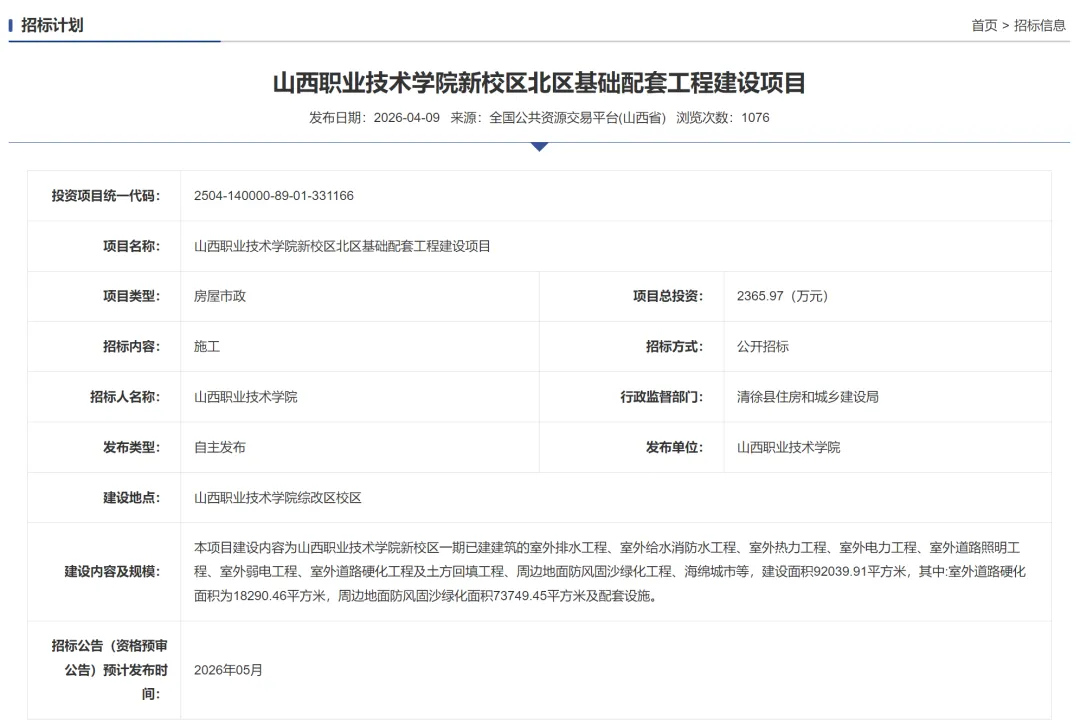Click the view count 1076

[x=755, y=118]
